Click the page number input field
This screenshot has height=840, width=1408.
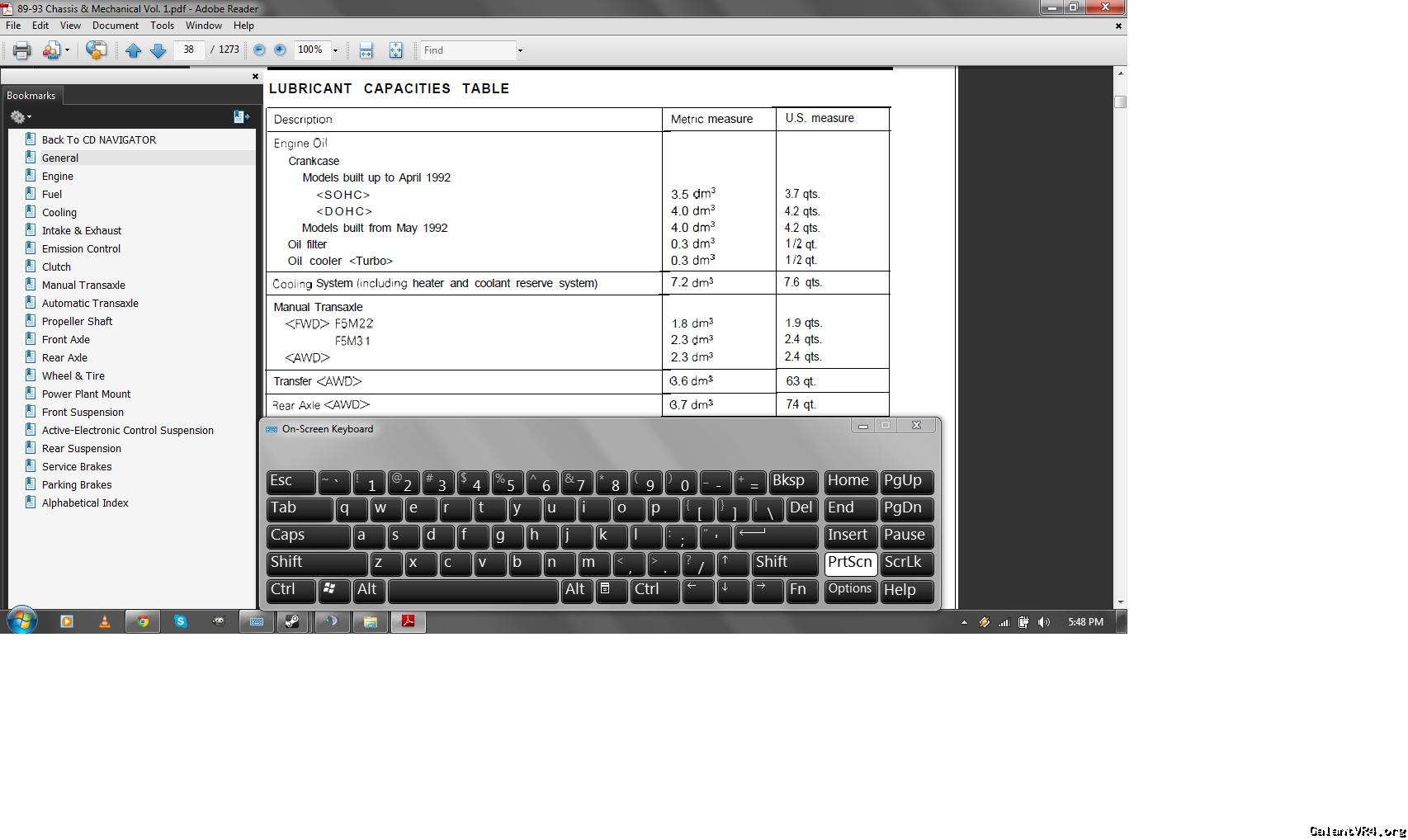click(x=189, y=50)
